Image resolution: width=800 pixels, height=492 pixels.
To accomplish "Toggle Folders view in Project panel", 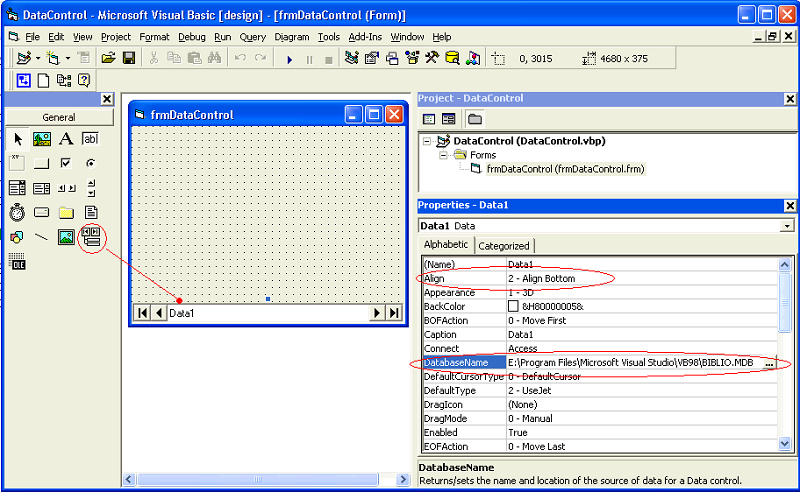I will tap(474, 119).
